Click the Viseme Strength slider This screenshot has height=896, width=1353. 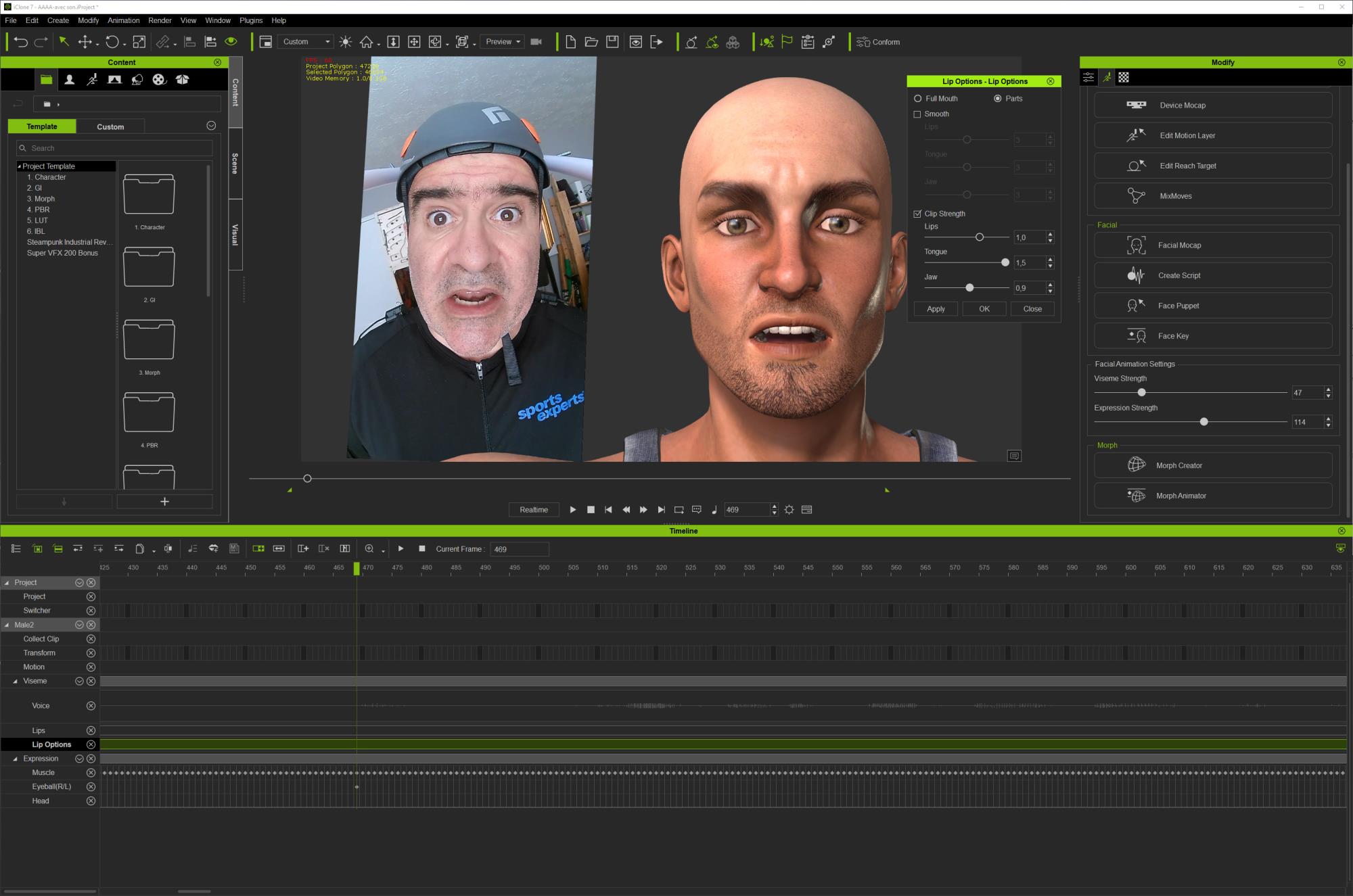tap(1190, 392)
